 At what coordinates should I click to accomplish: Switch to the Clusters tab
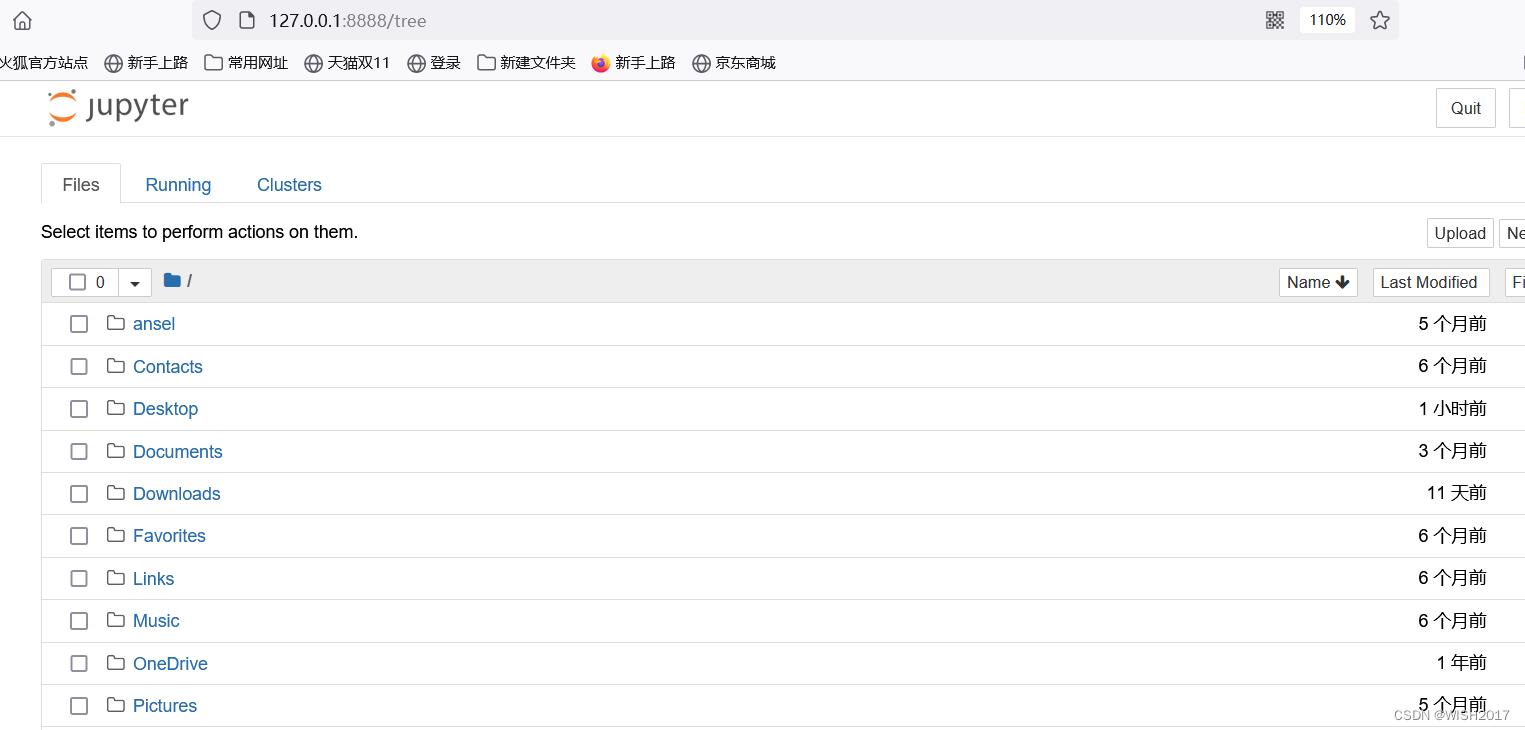(x=289, y=185)
